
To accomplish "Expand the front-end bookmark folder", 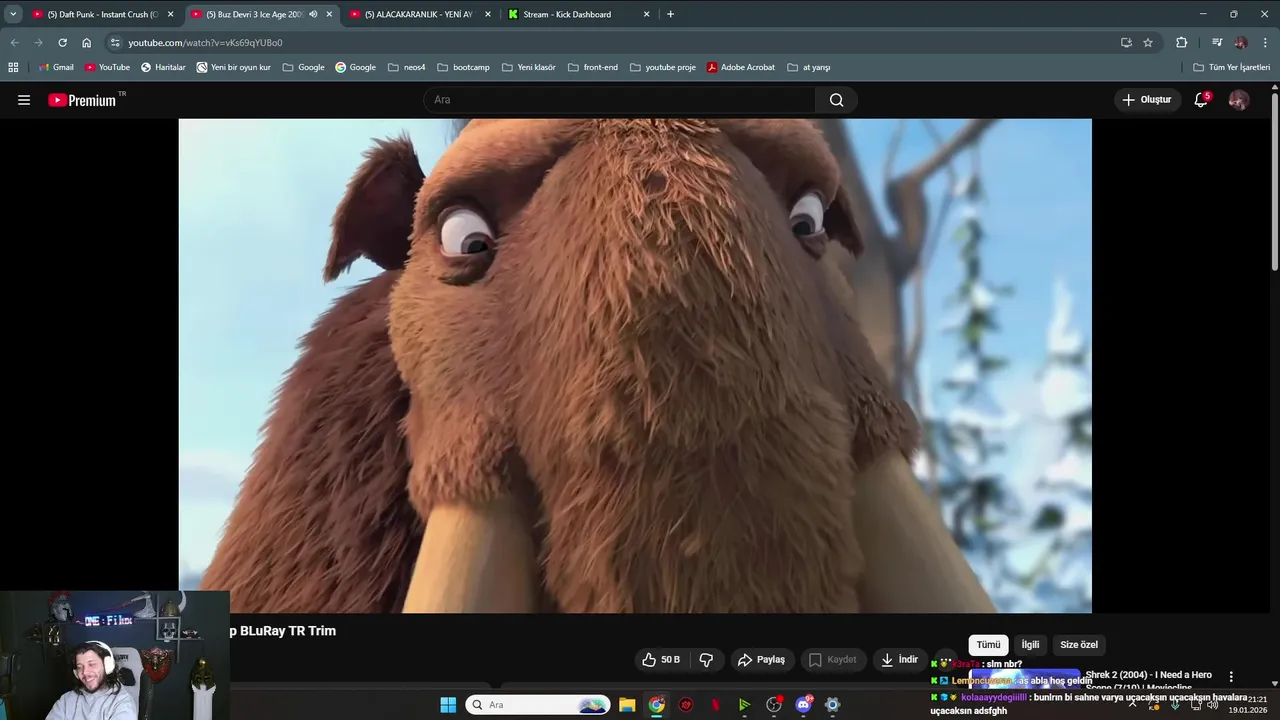I will coord(592,67).
